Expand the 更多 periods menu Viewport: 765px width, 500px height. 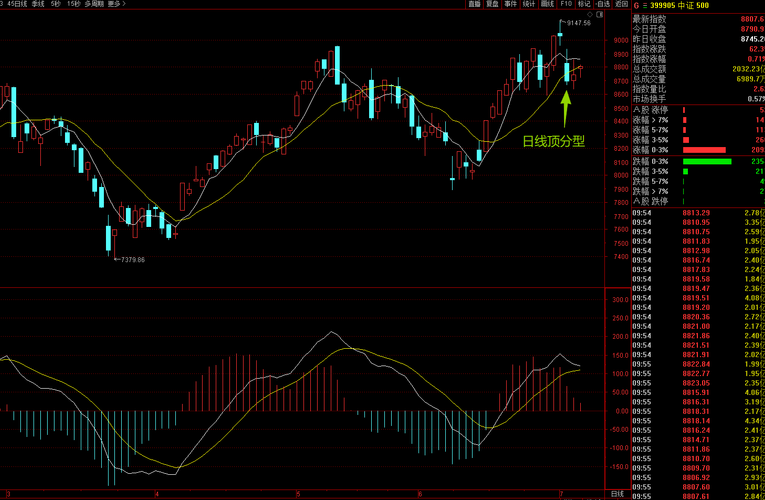point(116,4)
